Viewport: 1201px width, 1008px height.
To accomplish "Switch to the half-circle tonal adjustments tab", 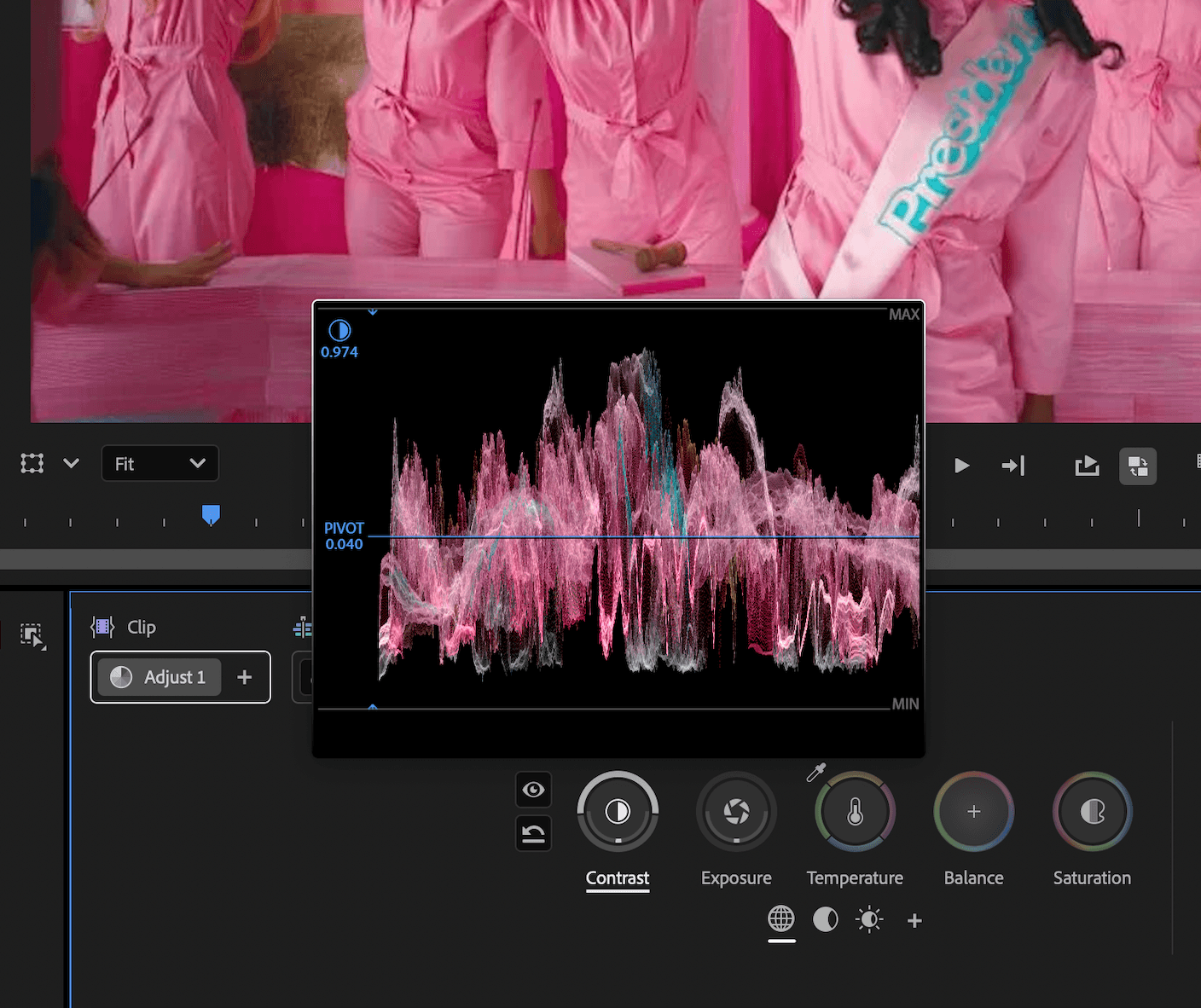I will click(825, 919).
